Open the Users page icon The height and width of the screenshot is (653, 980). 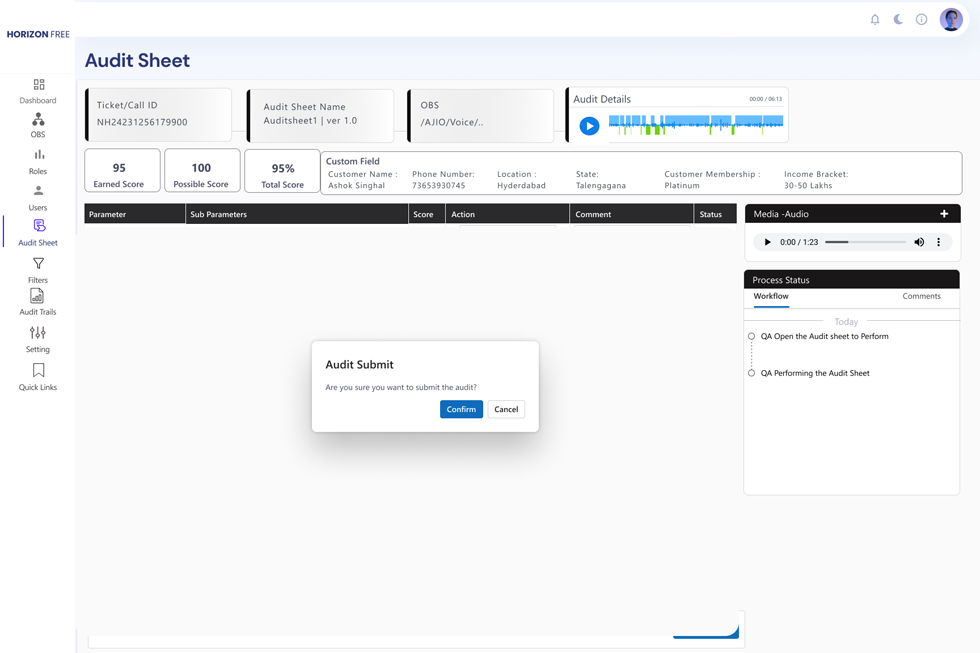(x=38, y=191)
